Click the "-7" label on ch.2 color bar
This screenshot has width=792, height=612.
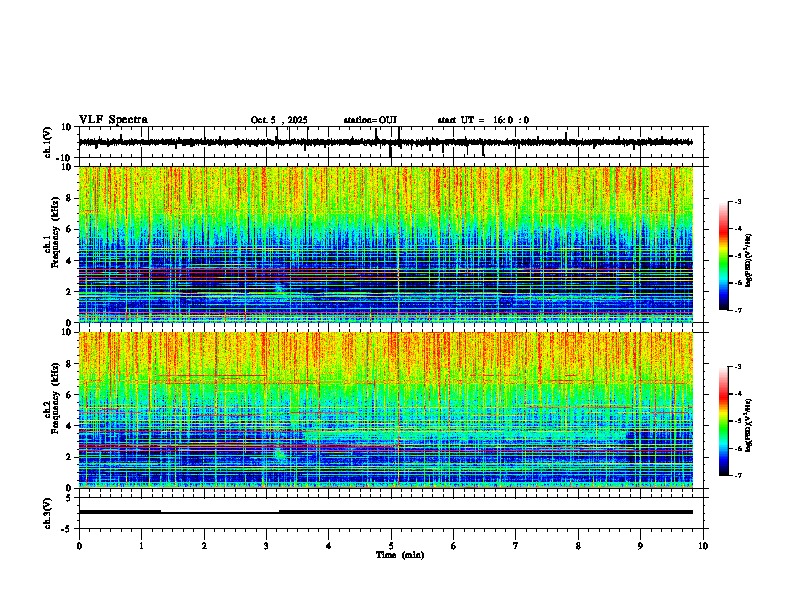[x=738, y=476]
